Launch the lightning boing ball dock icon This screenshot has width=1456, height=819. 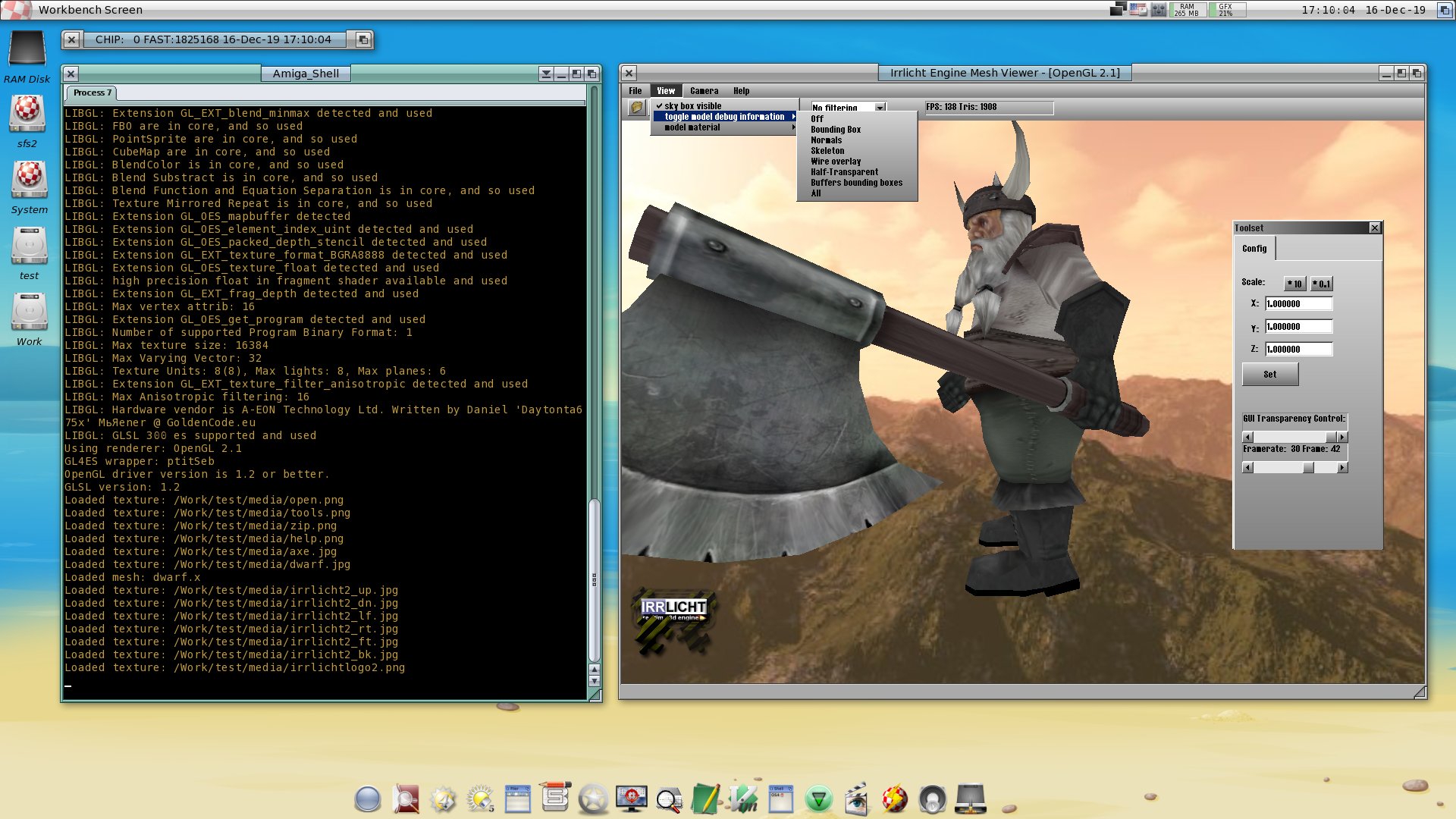pyautogui.click(x=895, y=799)
